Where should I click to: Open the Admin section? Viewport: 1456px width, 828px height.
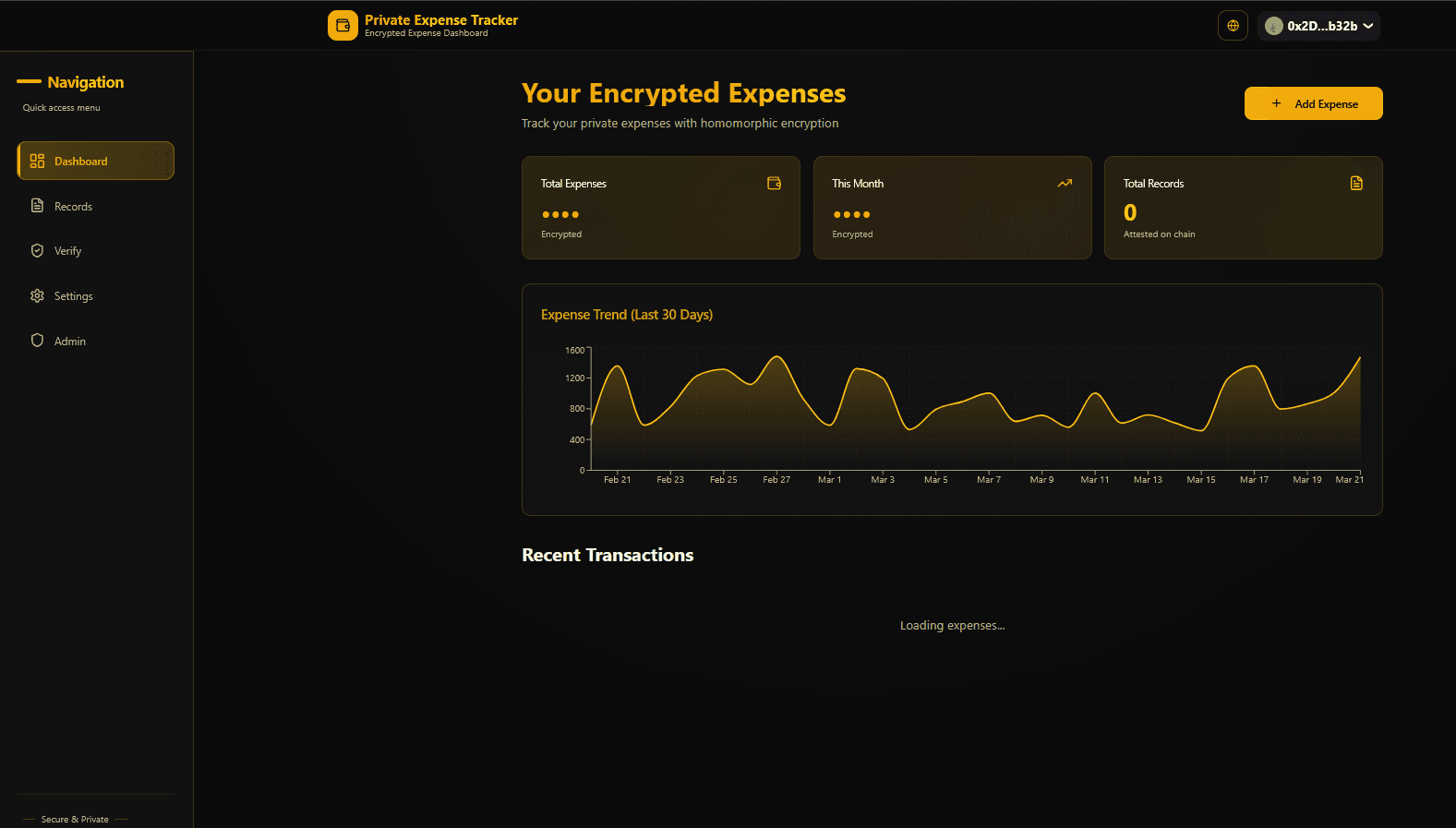coord(96,341)
